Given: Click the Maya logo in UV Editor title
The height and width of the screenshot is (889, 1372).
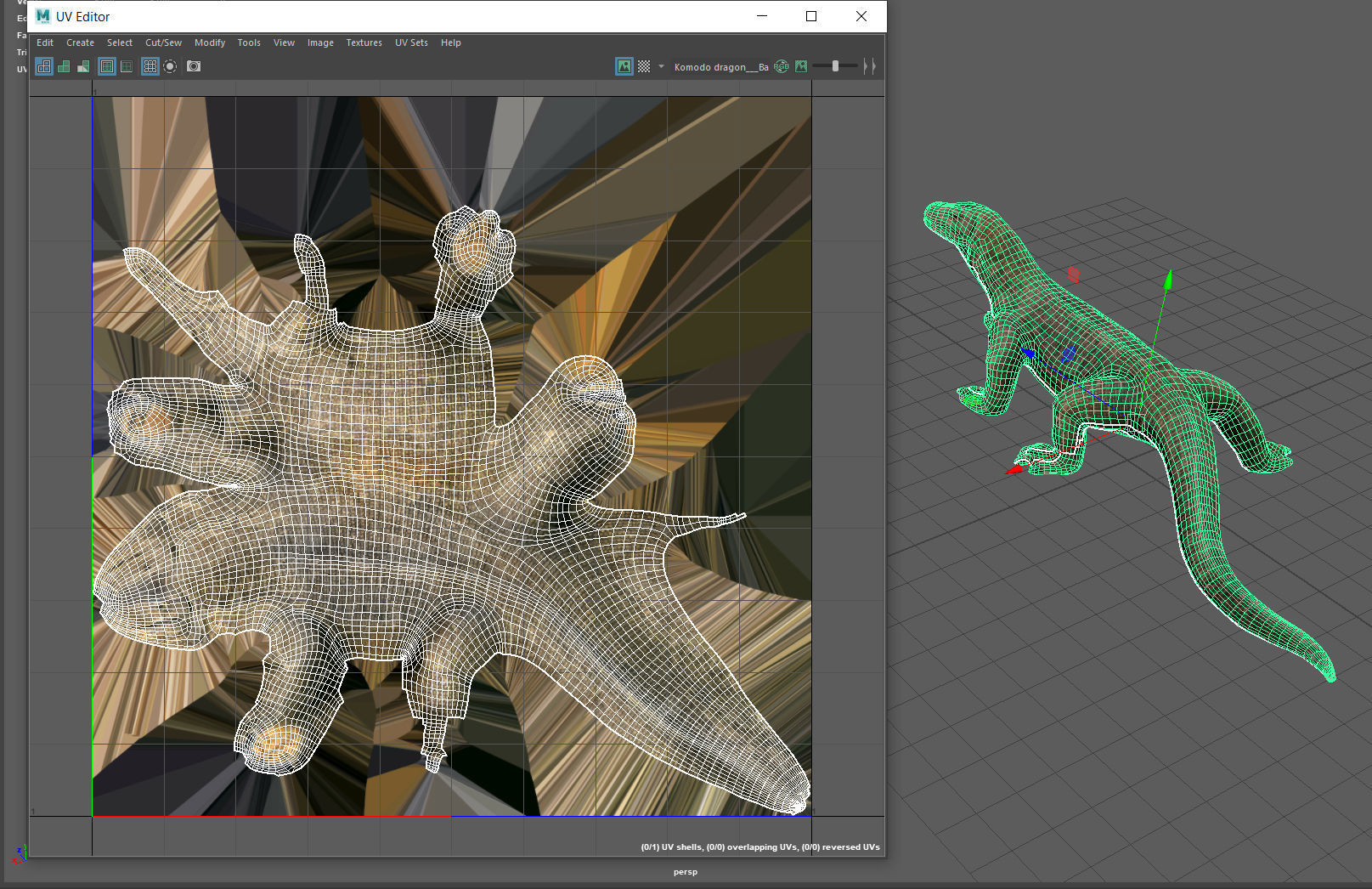Looking at the screenshot, I should click(43, 16).
